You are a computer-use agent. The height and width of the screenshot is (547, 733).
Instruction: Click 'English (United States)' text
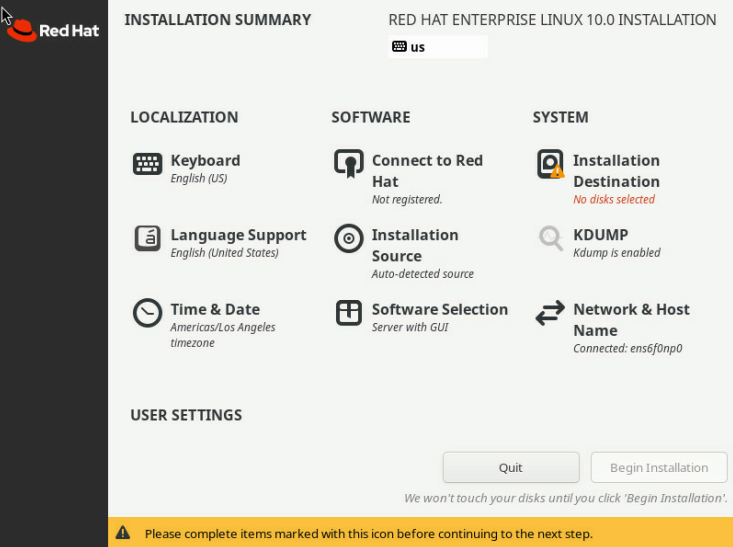point(224,252)
